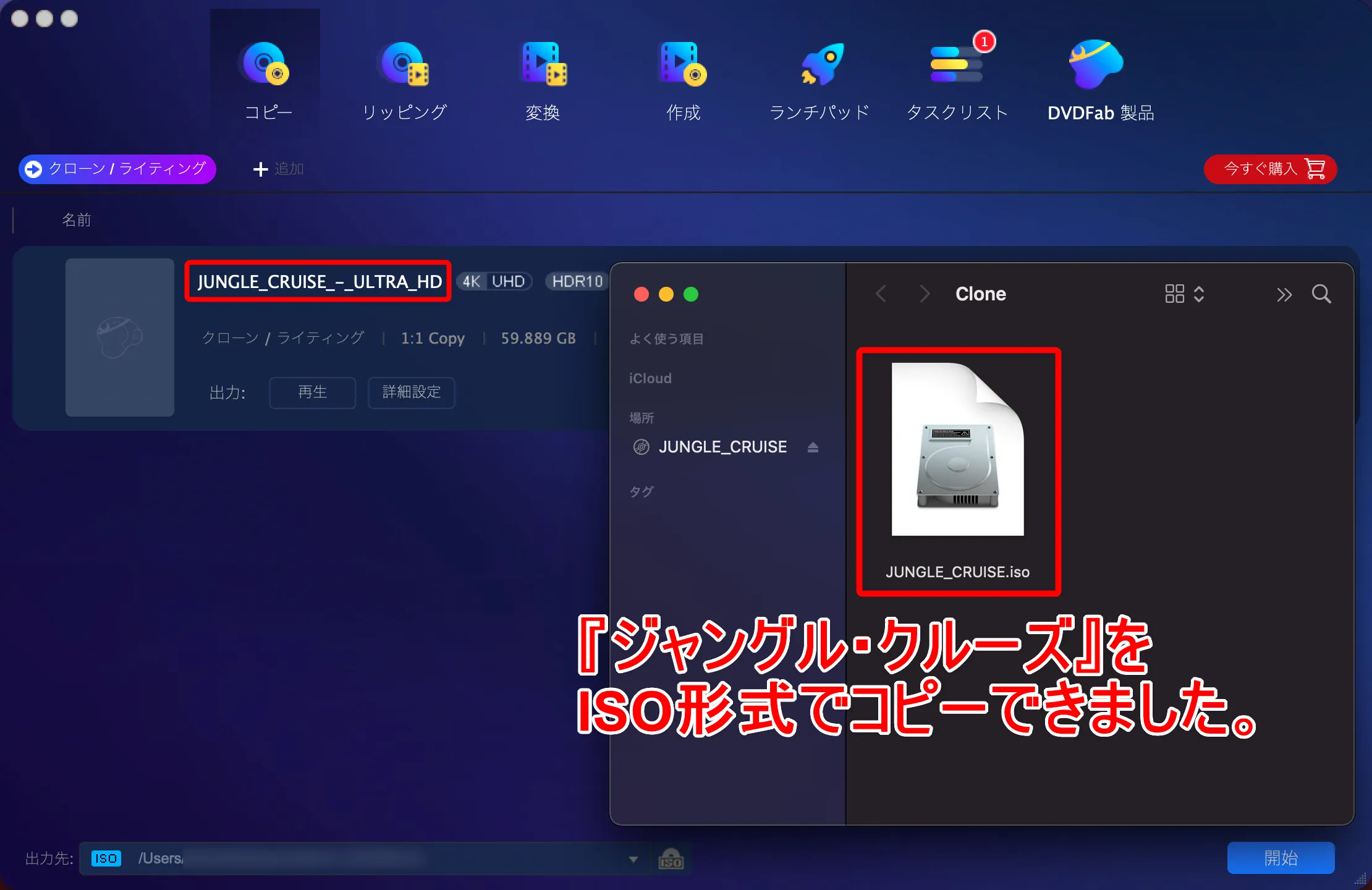Select the 作成 creator tab
Image resolution: width=1372 pixels, height=890 pixels.
click(683, 79)
